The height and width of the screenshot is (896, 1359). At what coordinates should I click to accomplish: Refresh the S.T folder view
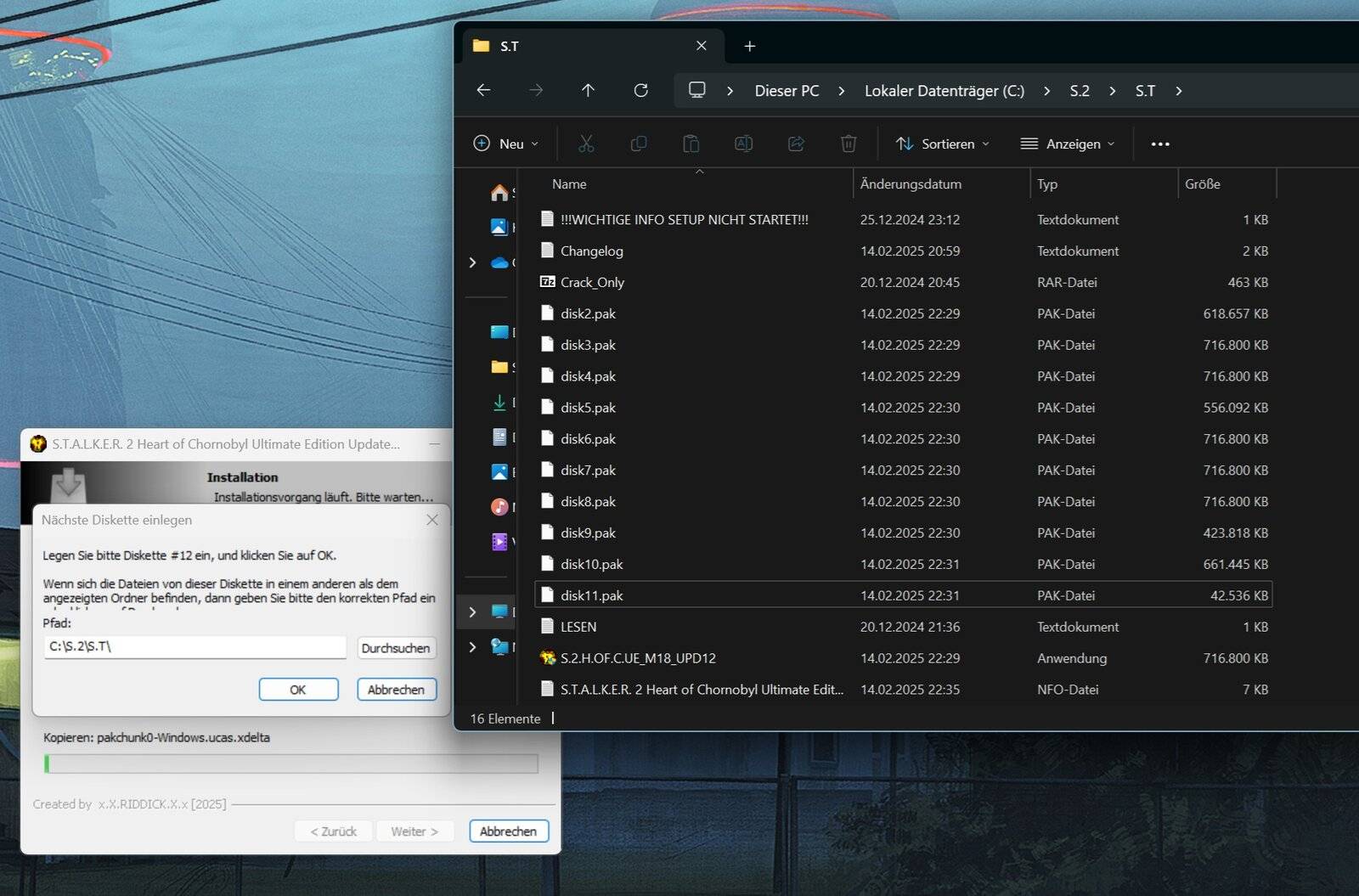tap(641, 90)
